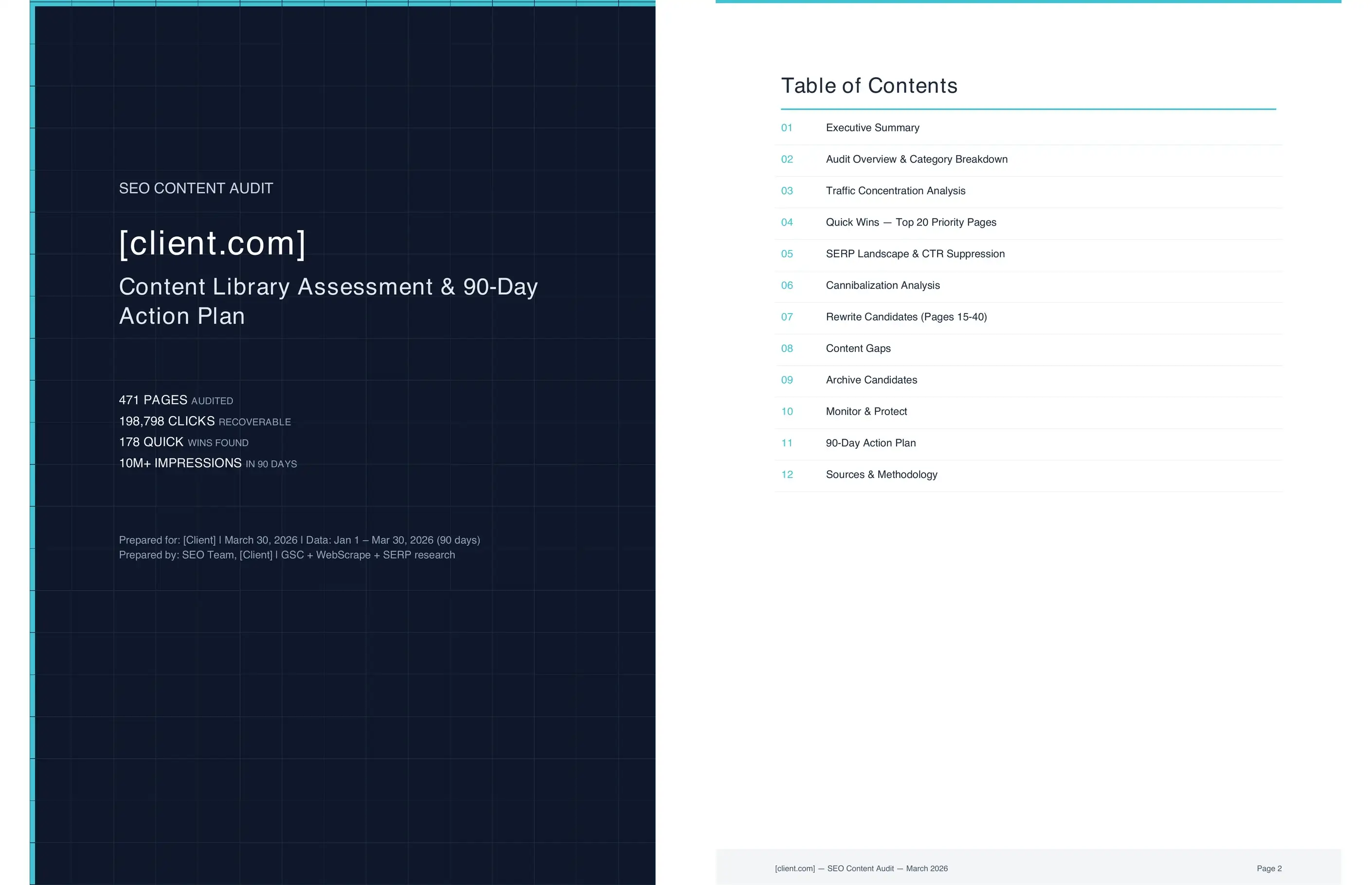The image size is (1372, 885).
Task: Click the 198,798 CLICKS recoverable stat
Action: [x=204, y=421]
